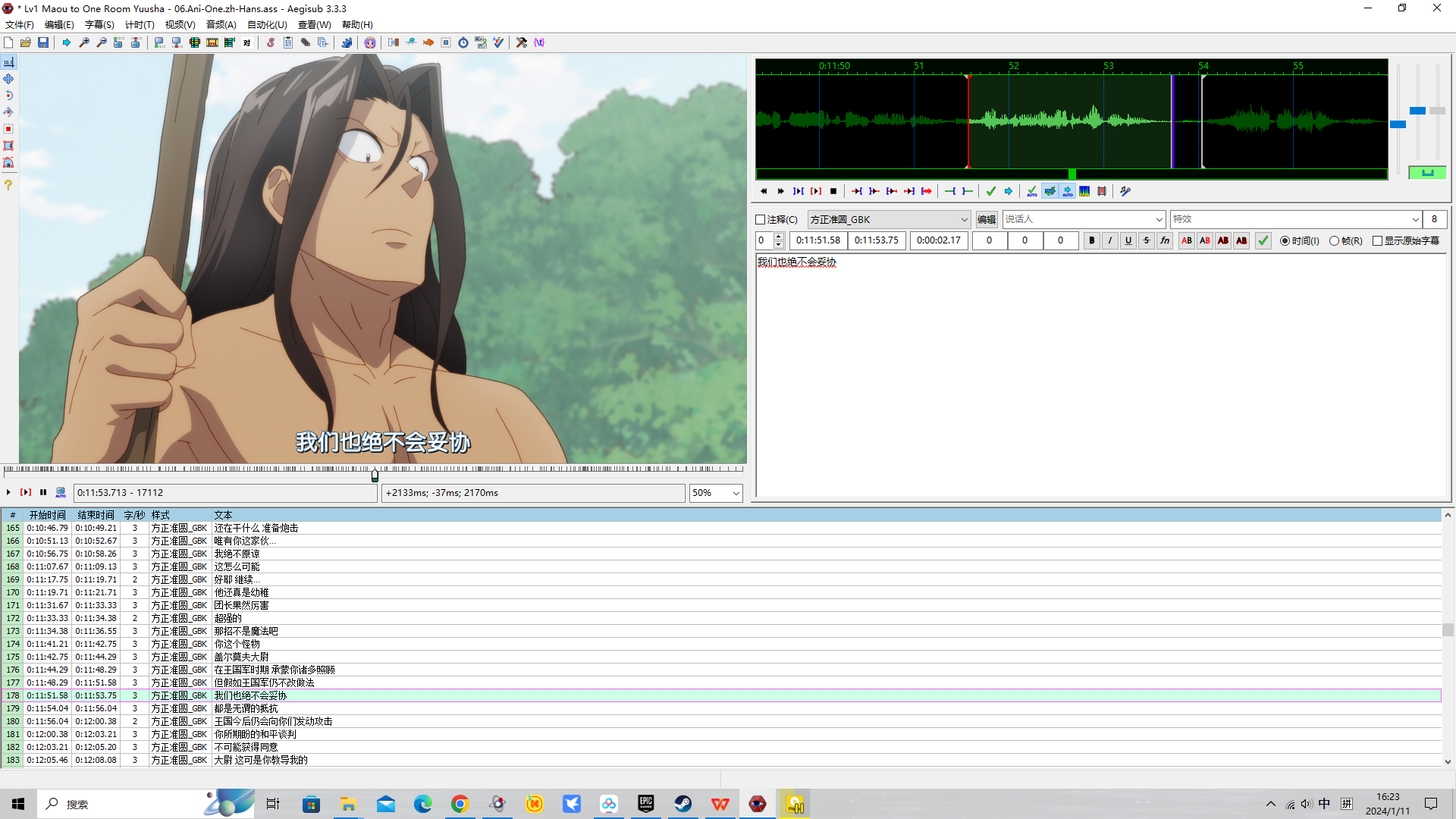Open Steam from the taskbar
1456x819 pixels.
pos(683,804)
